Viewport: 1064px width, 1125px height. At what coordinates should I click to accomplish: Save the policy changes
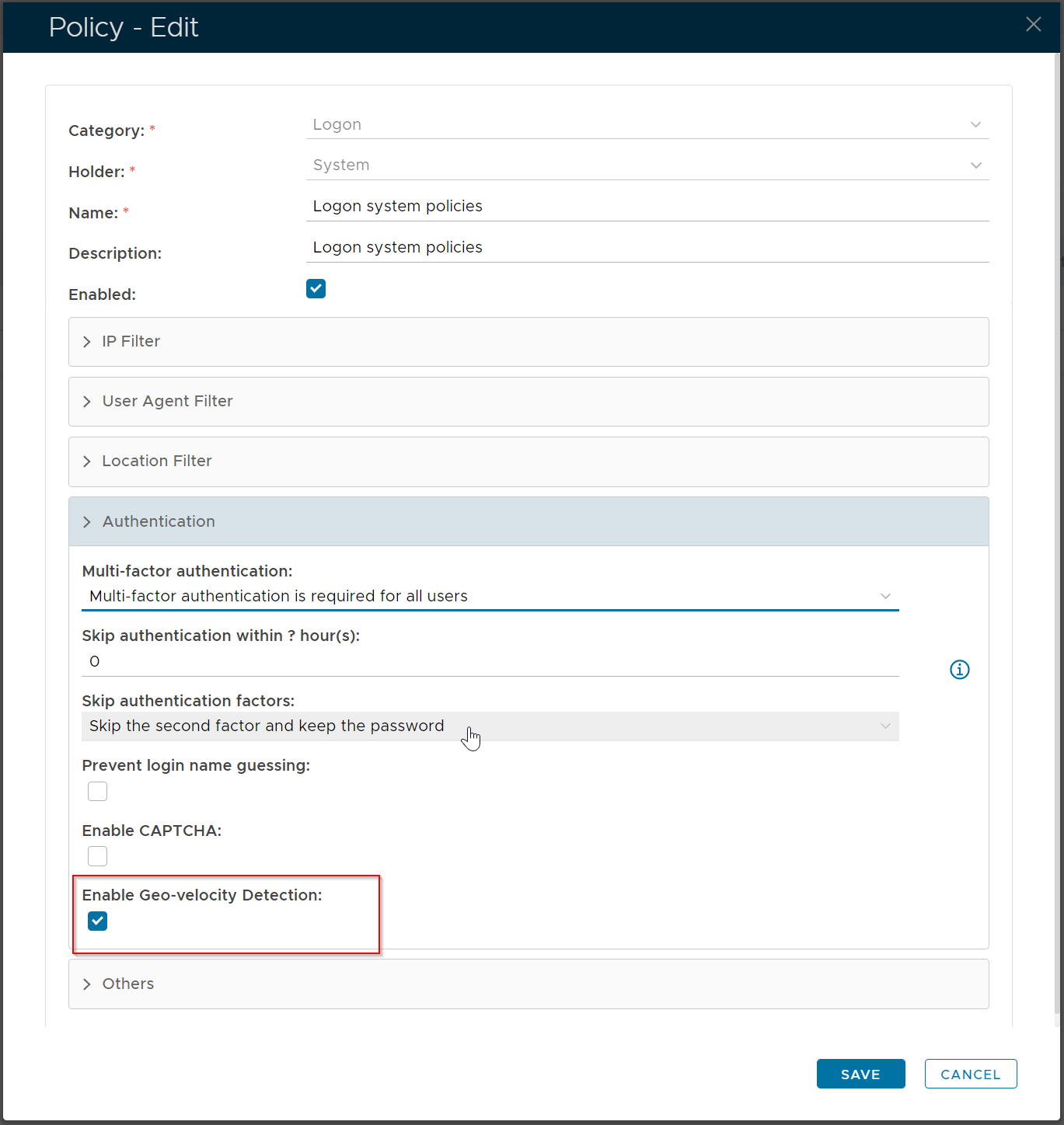click(860, 1074)
